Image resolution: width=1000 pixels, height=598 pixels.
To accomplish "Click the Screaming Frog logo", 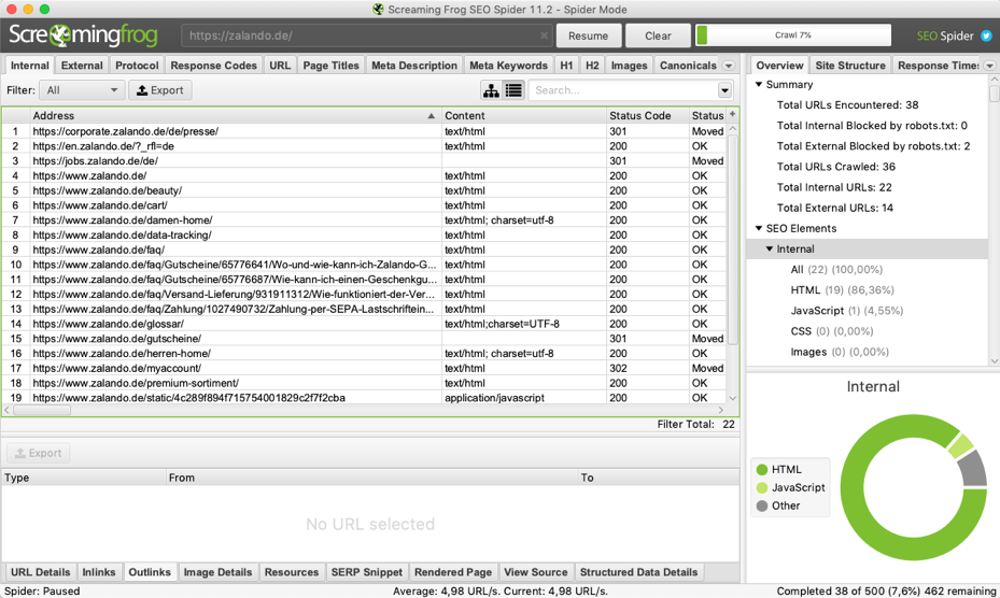I will pos(83,35).
